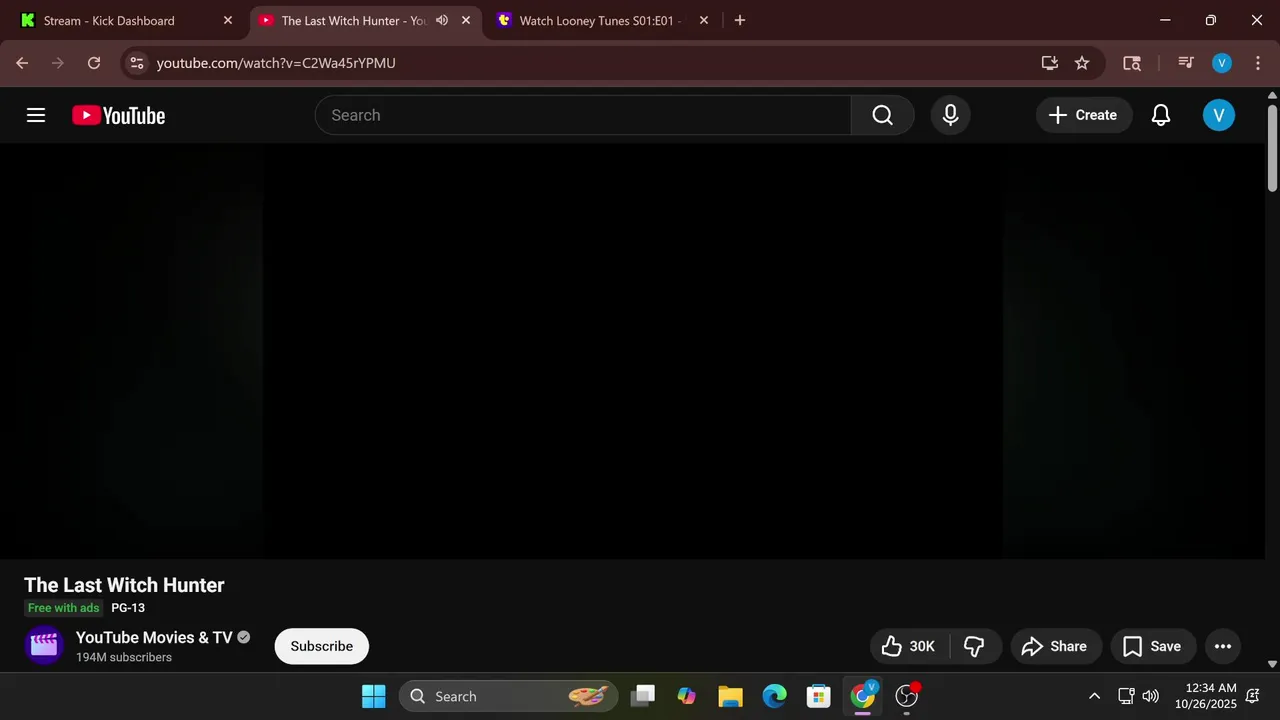This screenshot has width=1280, height=720.
Task: Go back in browser history
Action: [x=22, y=63]
